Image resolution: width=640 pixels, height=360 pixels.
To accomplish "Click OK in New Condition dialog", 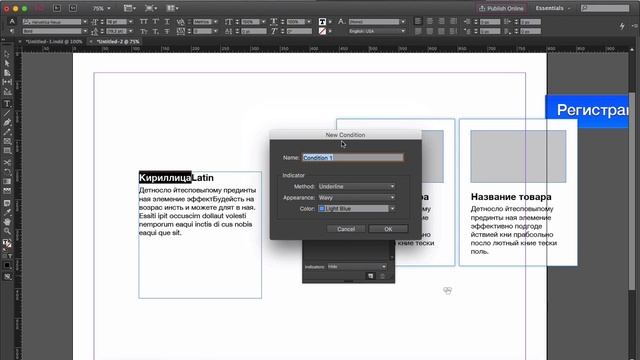I will click(388, 229).
